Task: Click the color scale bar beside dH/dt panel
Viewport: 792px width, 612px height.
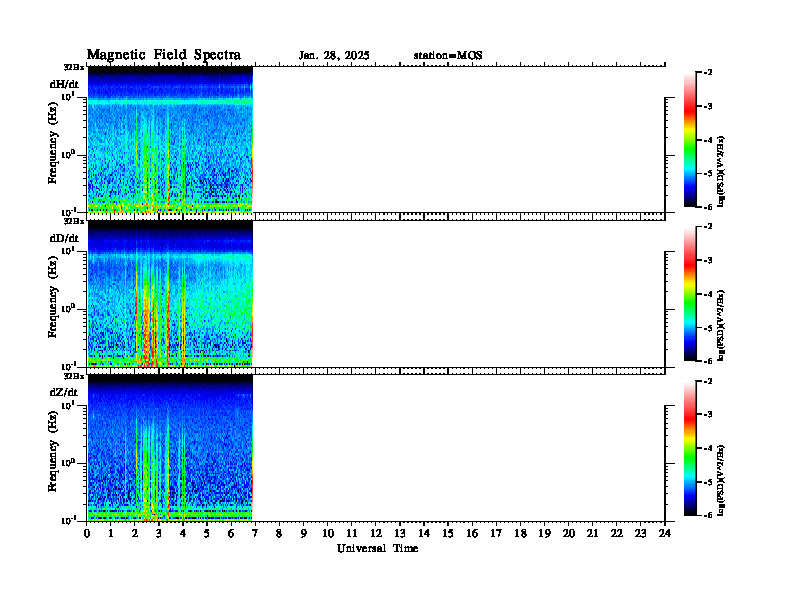Action: [690, 139]
